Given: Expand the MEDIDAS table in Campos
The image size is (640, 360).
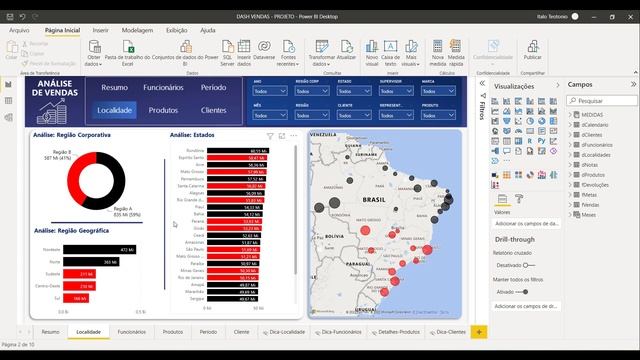Looking at the screenshot, I should pos(570,115).
